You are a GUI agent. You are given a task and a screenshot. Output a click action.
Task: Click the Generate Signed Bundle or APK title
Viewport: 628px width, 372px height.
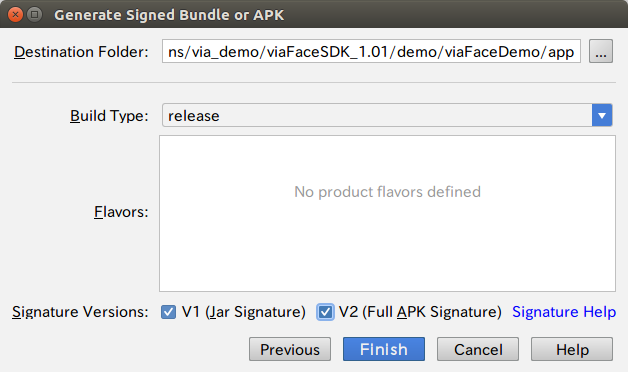tap(169, 15)
